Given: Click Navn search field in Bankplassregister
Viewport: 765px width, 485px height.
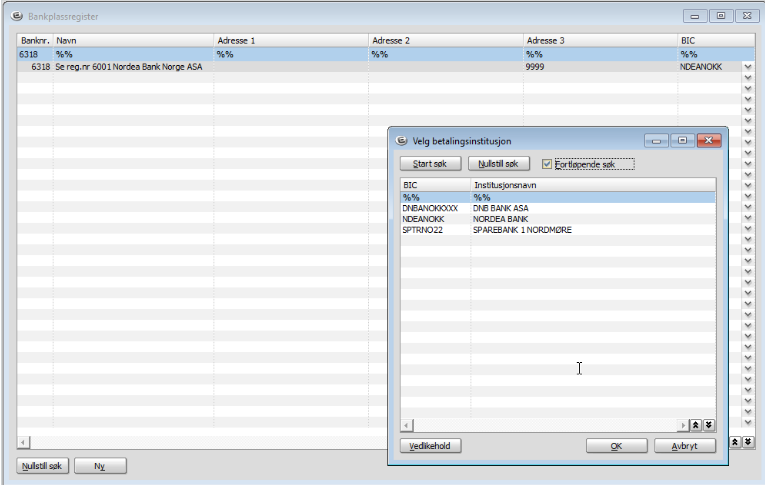Looking at the screenshot, I should pos(133,54).
